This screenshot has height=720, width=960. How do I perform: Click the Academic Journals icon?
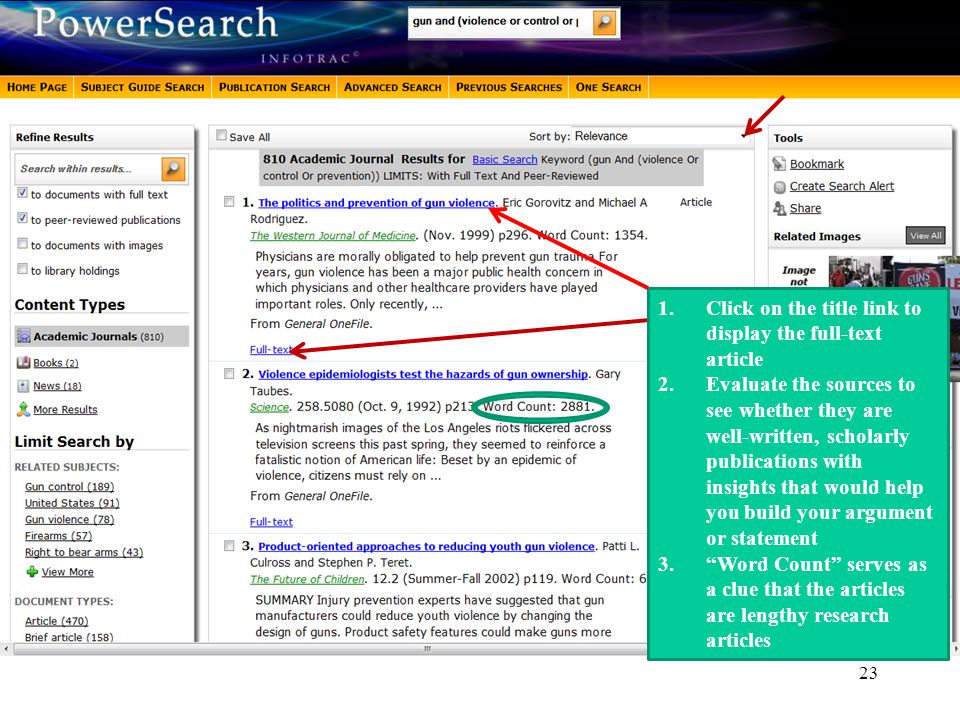pyautogui.click(x=23, y=336)
